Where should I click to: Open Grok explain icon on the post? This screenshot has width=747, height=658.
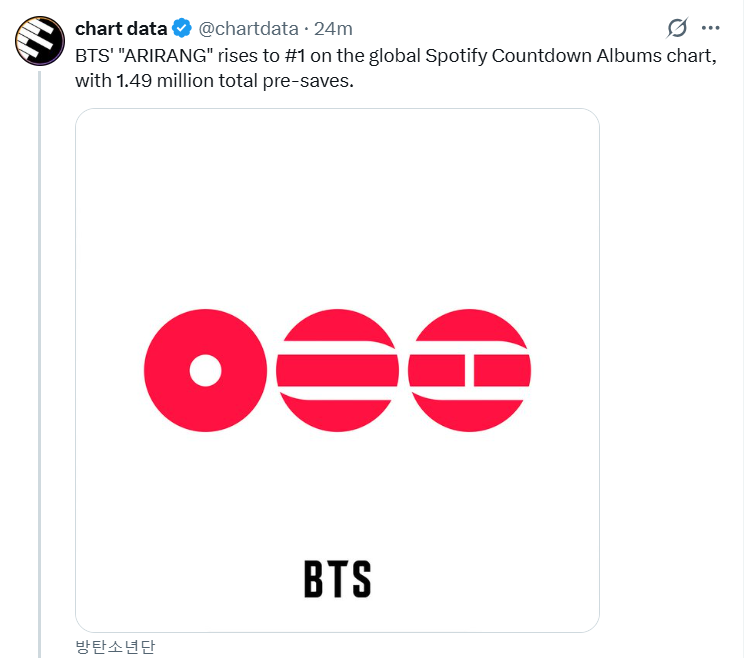coord(677,28)
